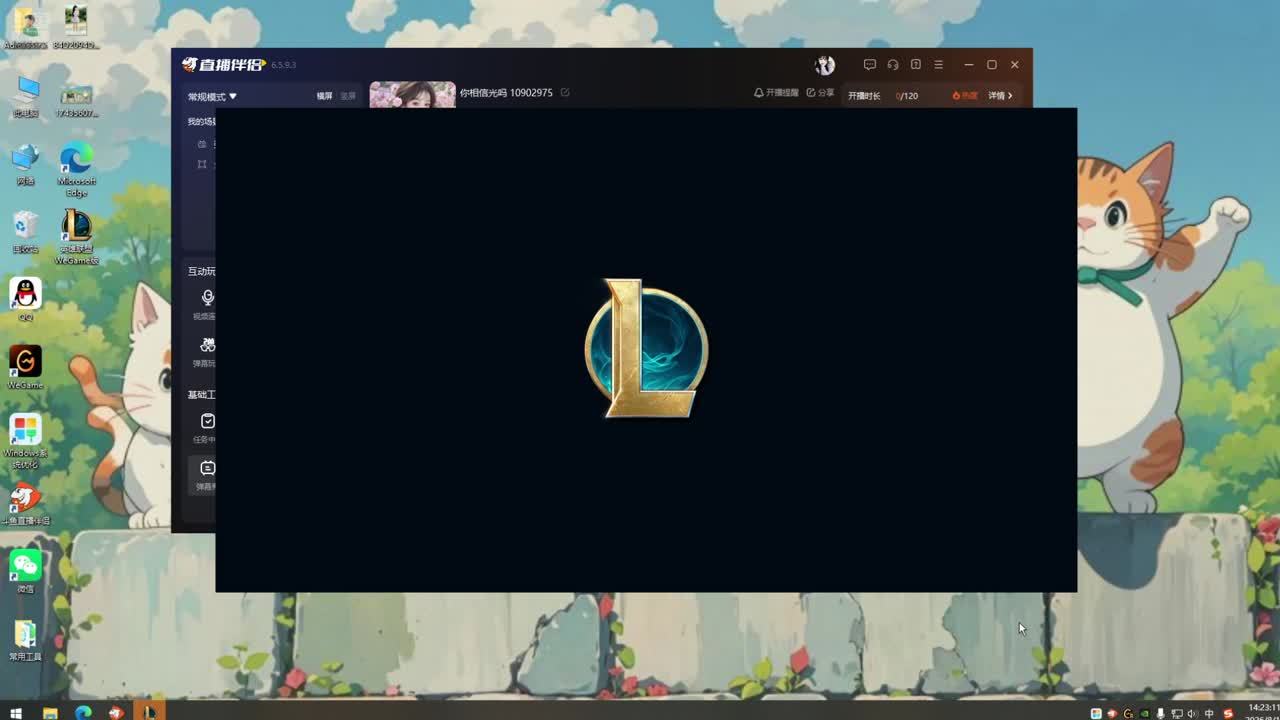Click the task center clipboard icon

(x=207, y=422)
